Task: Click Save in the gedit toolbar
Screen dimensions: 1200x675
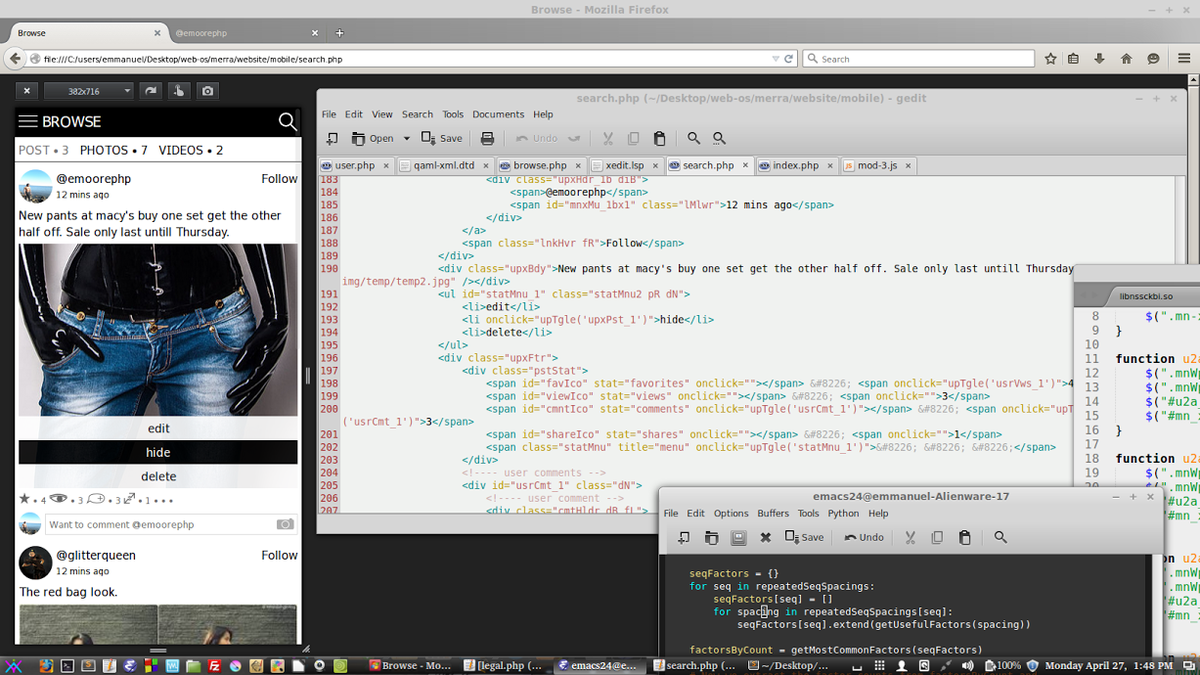Action: (x=442, y=138)
